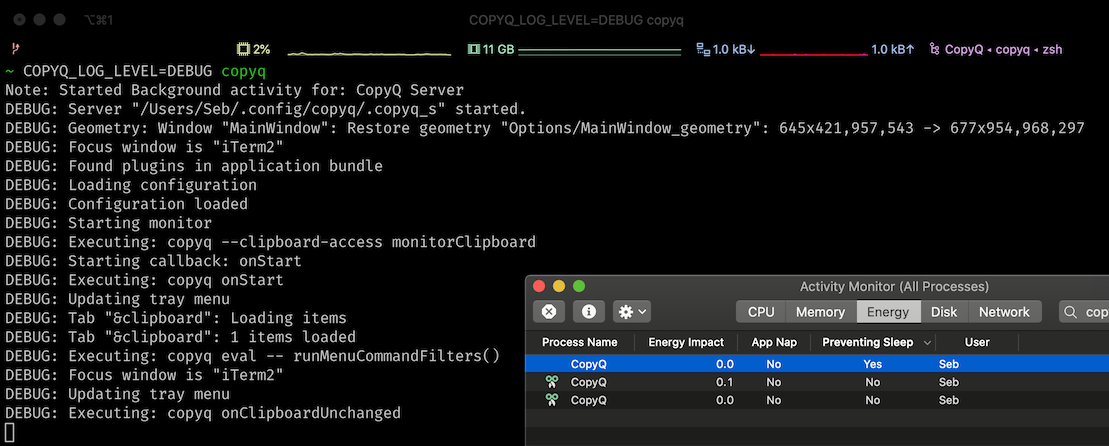1109x446 pixels.
Task: Select the Energy tab
Action: point(888,312)
